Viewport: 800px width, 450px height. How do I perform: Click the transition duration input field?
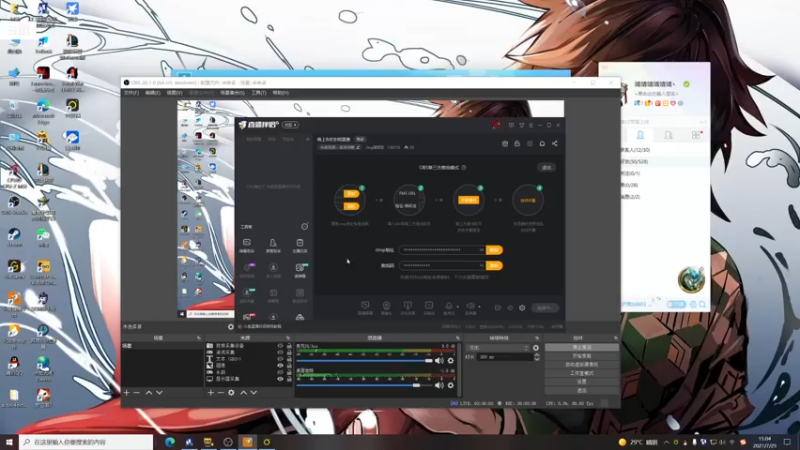504,357
